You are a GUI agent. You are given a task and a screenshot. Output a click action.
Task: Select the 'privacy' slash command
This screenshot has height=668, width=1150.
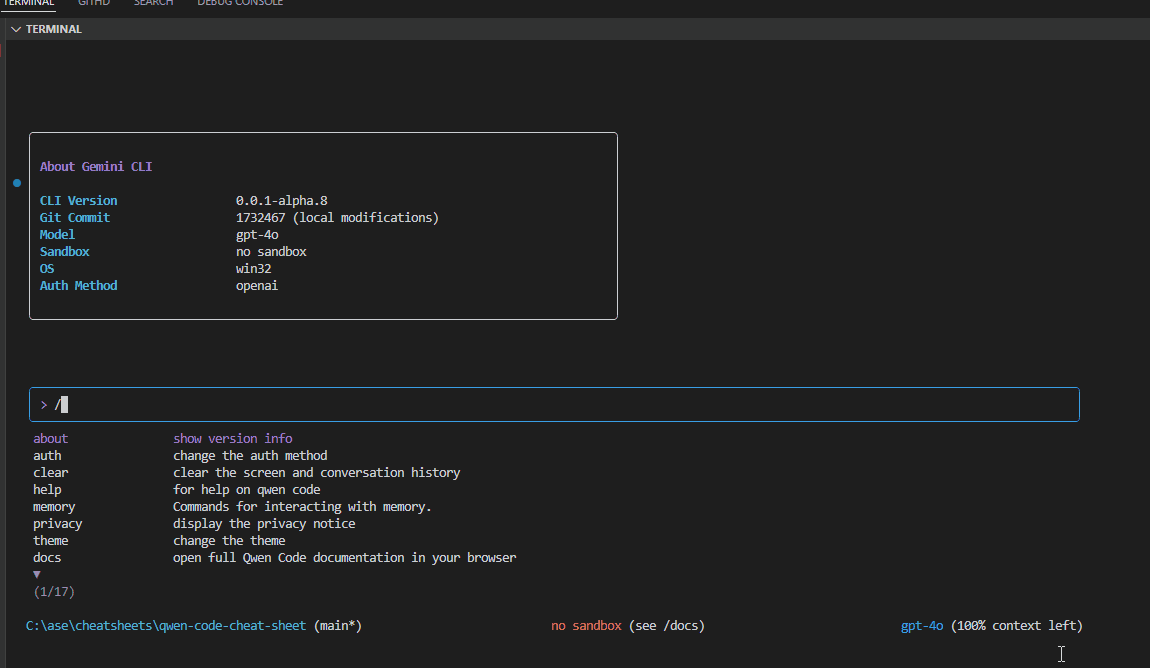pyautogui.click(x=57, y=524)
